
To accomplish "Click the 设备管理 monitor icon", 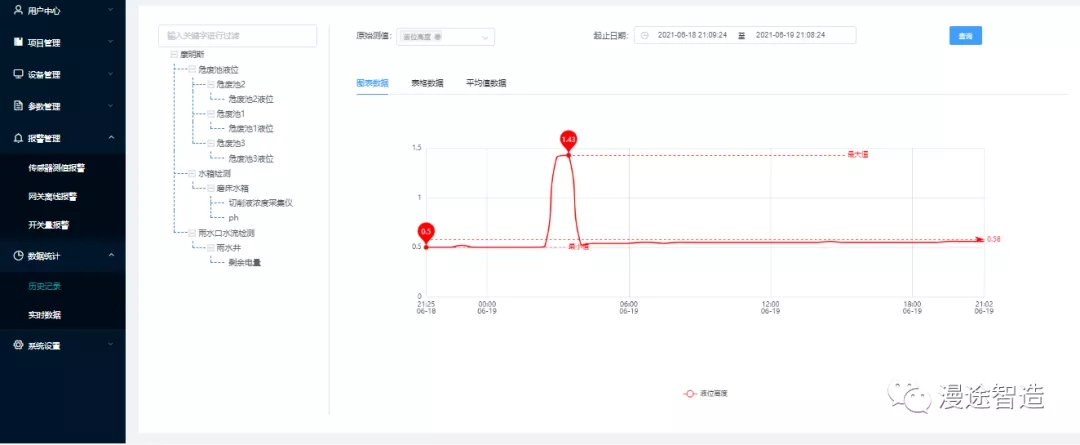I will click(x=18, y=74).
